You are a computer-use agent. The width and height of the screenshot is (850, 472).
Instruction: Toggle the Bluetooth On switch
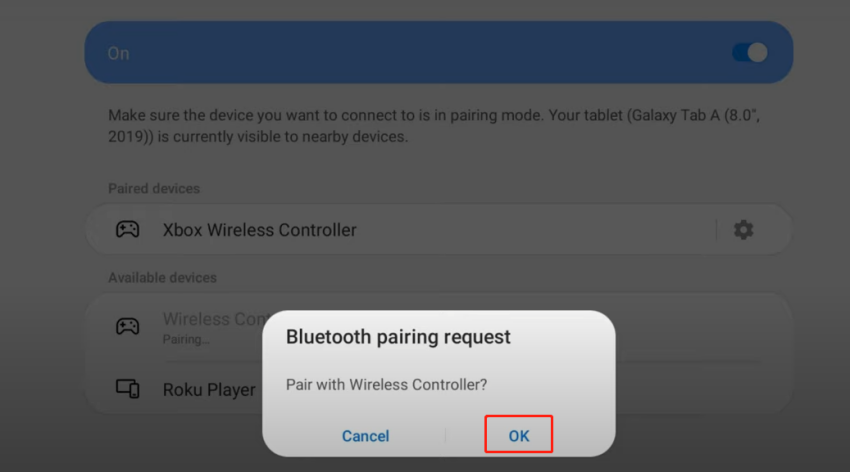749,52
